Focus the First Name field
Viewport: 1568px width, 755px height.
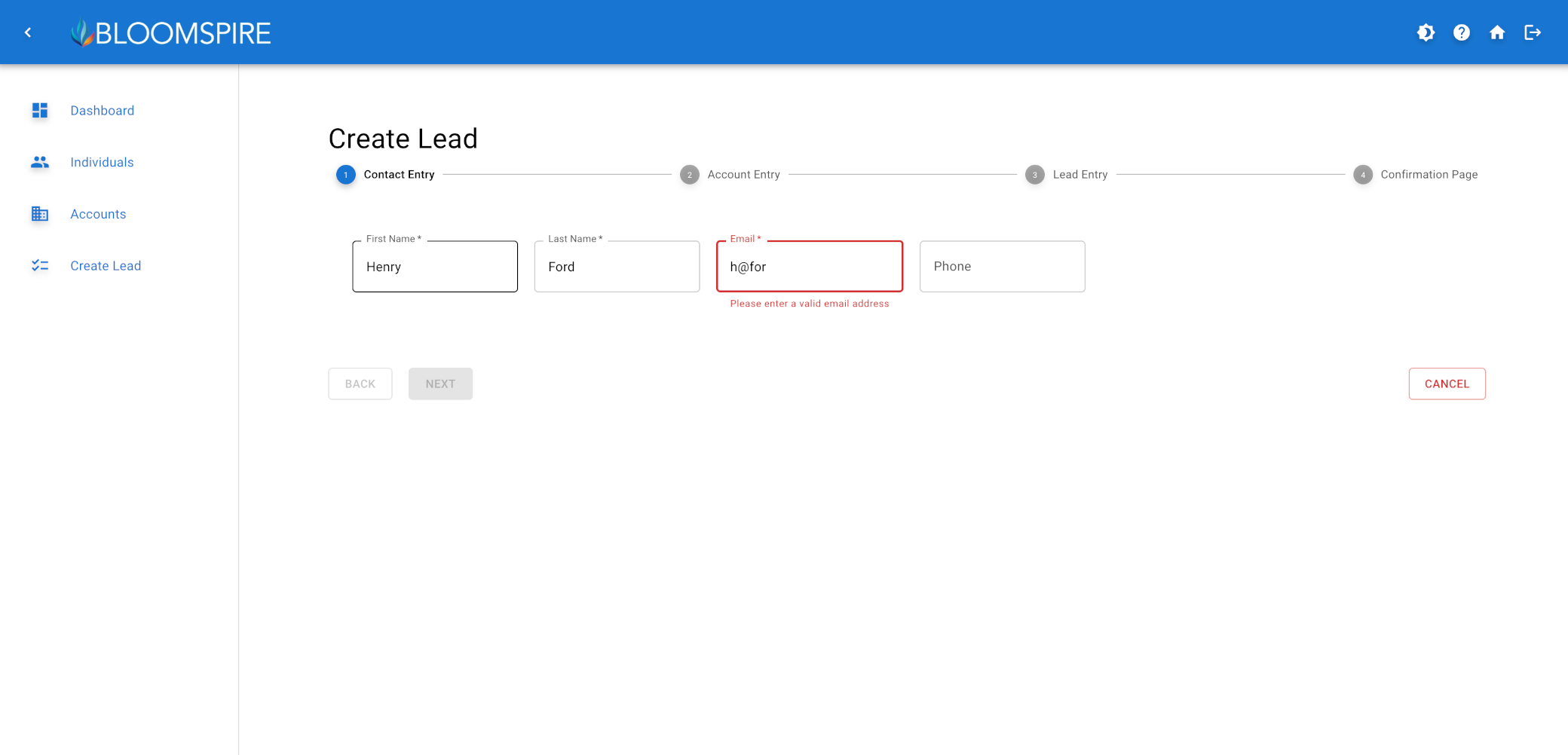click(x=435, y=267)
